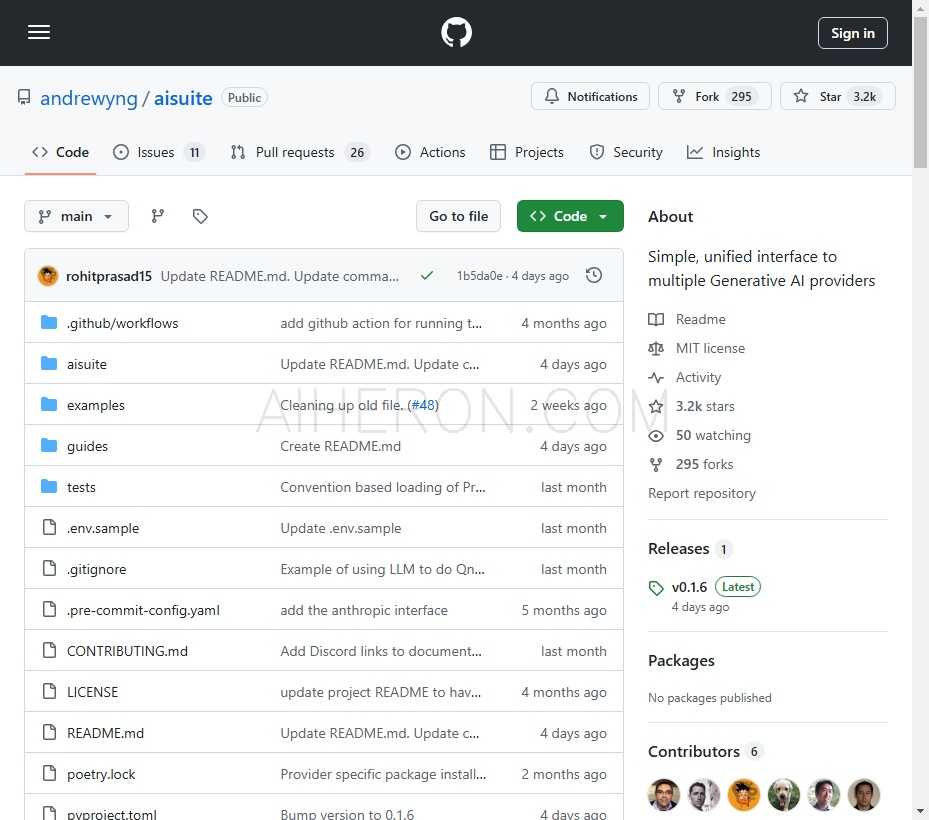Open the Actions tab
Screen dimensions: 929x820
pyautogui.click(x=430, y=152)
